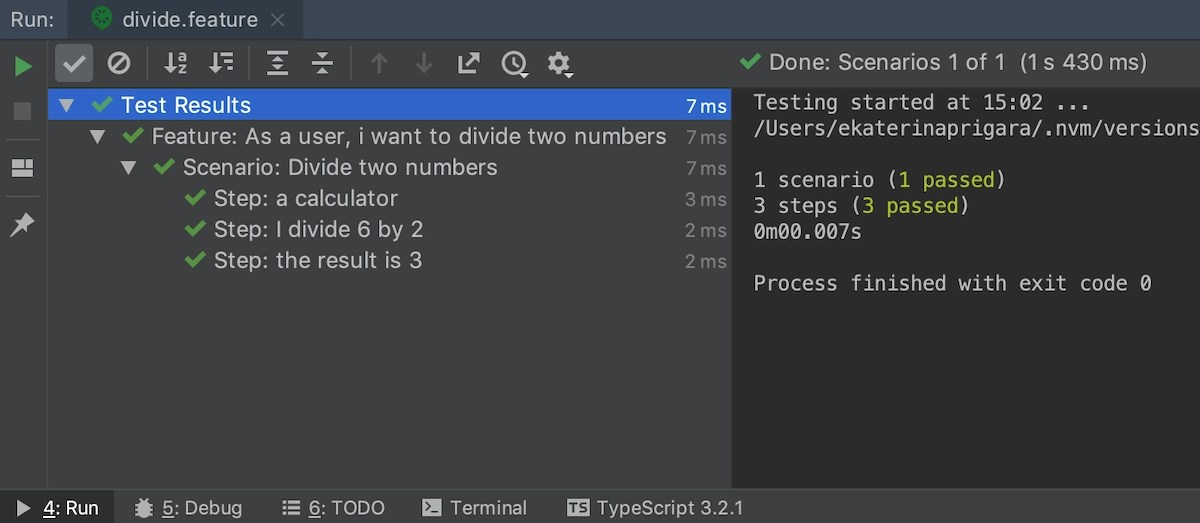The width and height of the screenshot is (1200, 523).
Task: Close the divide.feature run tab
Action: pos(278,19)
